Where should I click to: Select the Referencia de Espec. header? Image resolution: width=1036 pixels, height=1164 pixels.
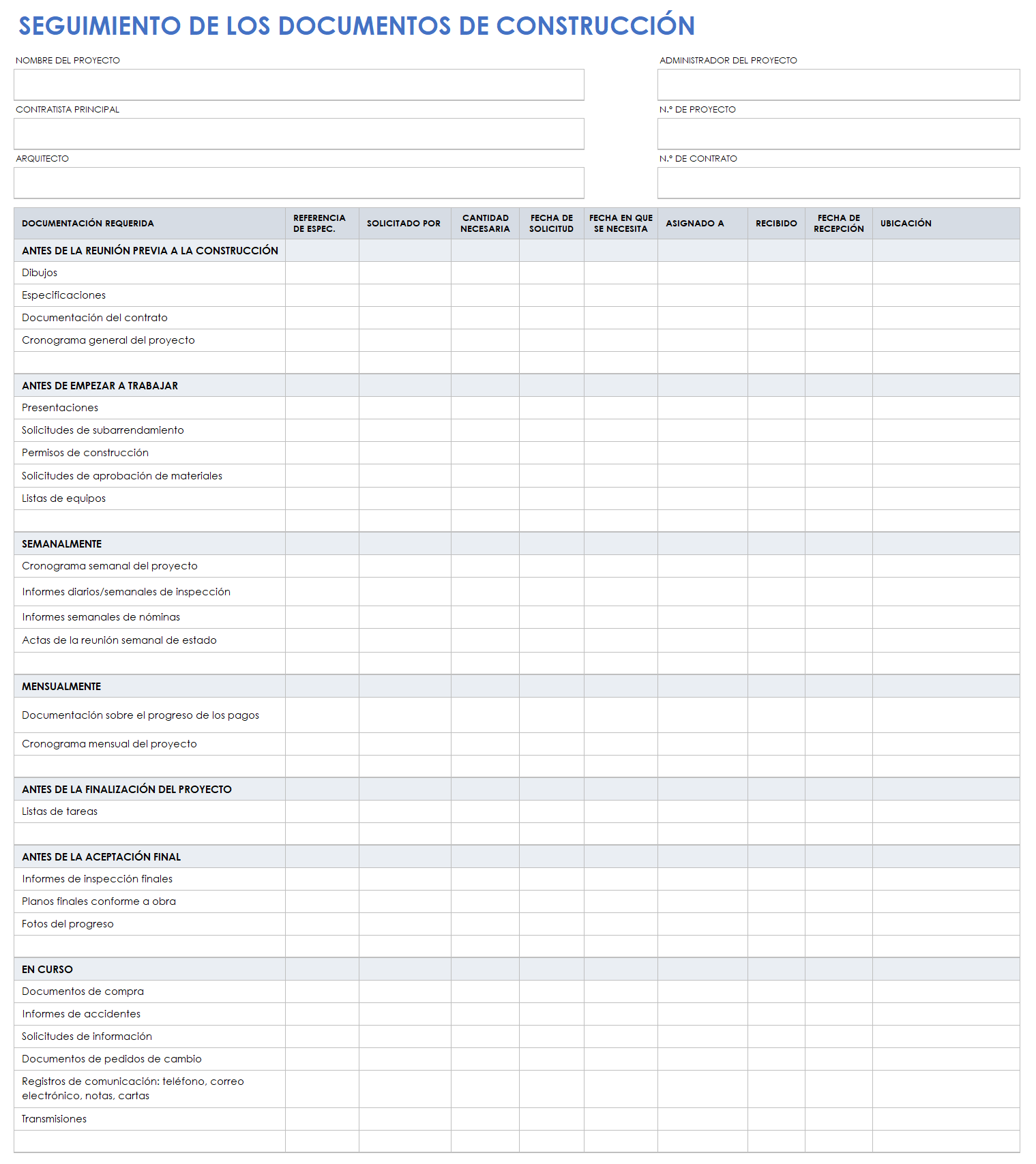pyautogui.click(x=322, y=224)
